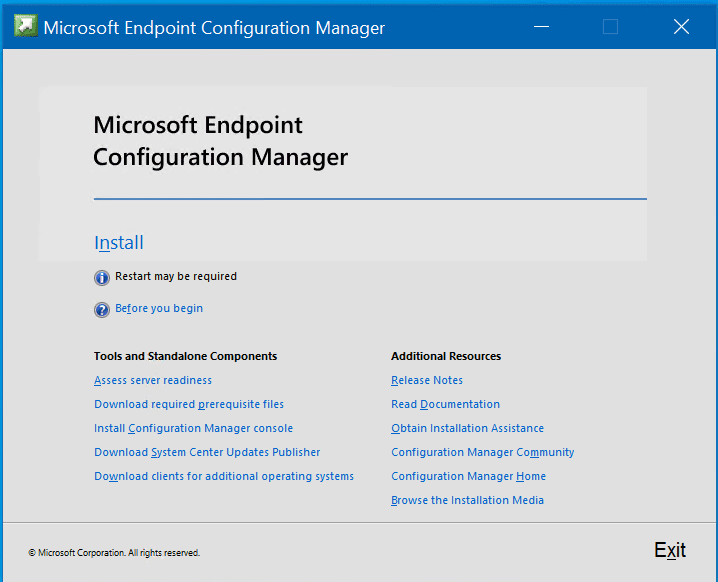Open Download System Center Updates Publisher
The height and width of the screenshot is (582, 718).
(207, 452)
